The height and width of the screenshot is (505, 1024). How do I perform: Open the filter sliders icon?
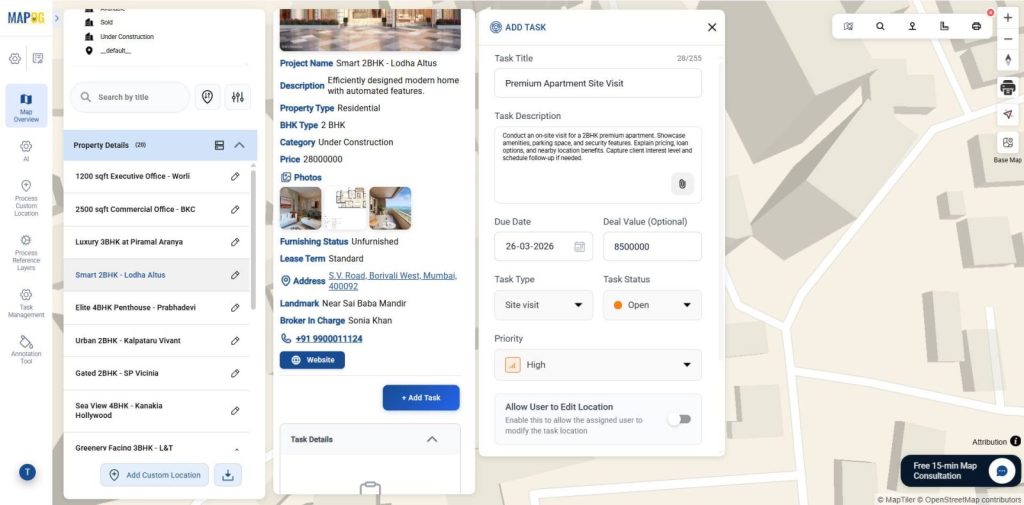click(238, 97)
